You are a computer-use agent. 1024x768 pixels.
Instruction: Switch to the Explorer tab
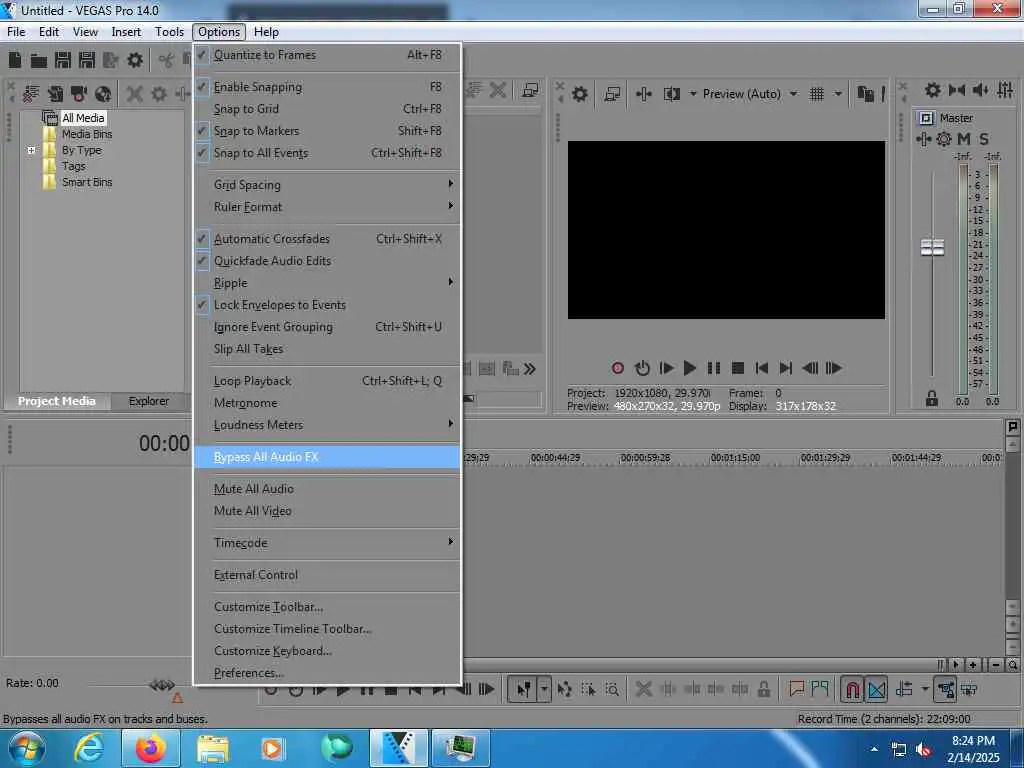coord(148,401)
